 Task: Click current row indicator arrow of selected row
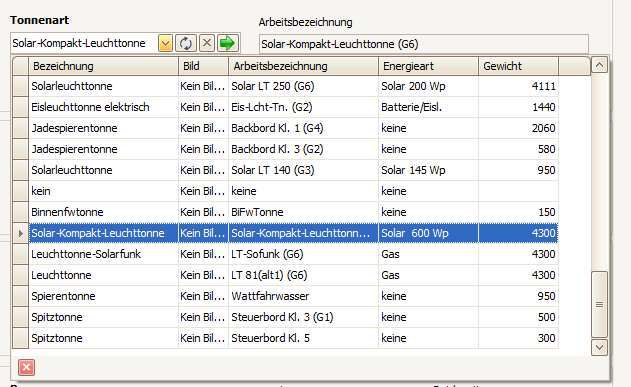21,233
